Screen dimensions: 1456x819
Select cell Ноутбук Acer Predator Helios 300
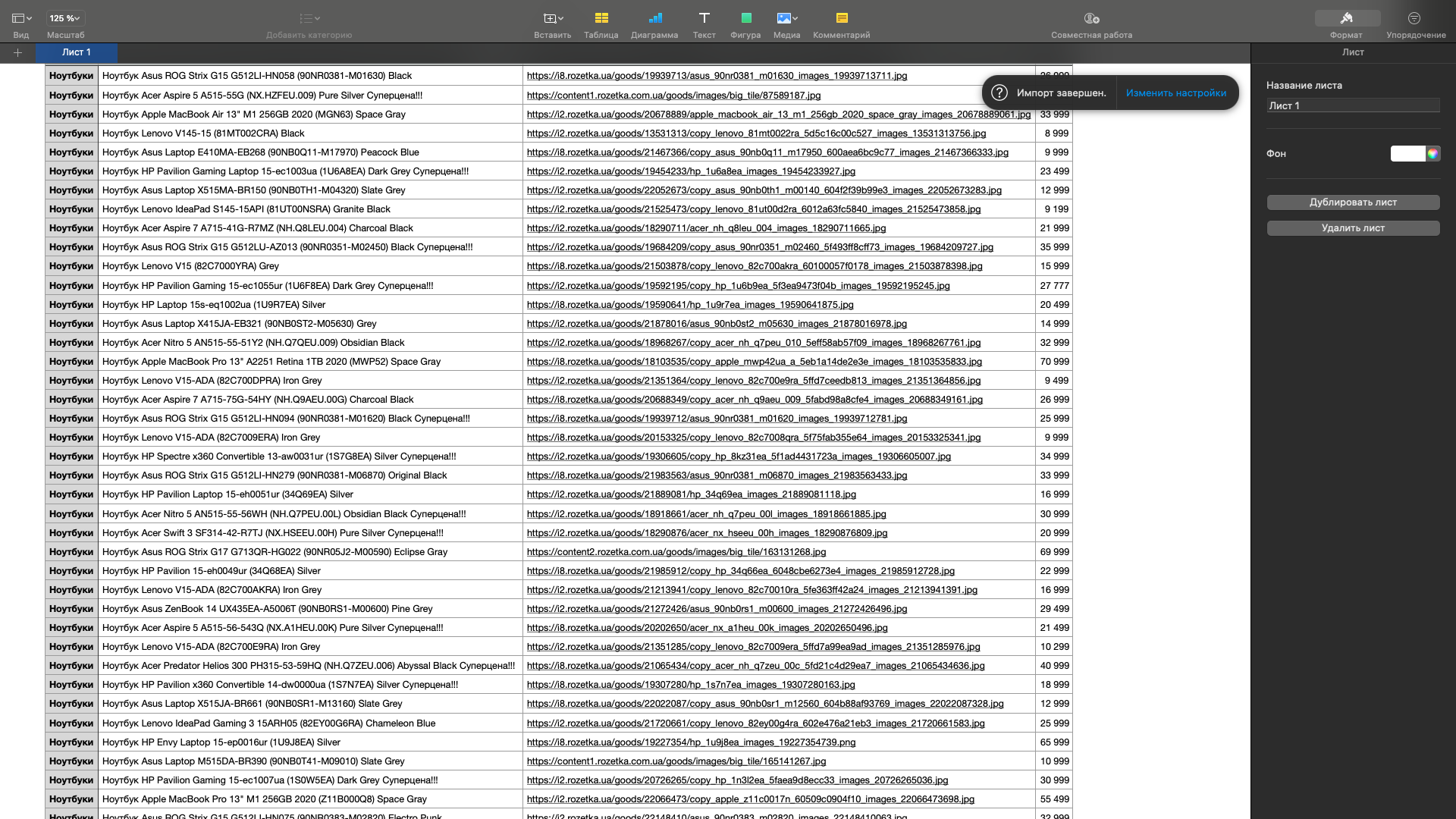coord(310,666)
